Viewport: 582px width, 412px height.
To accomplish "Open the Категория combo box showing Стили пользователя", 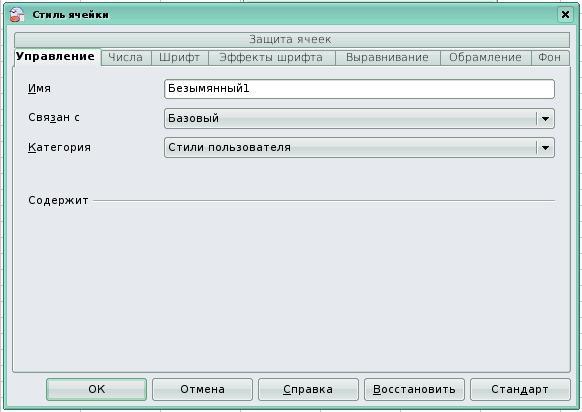I will (359, 148).
